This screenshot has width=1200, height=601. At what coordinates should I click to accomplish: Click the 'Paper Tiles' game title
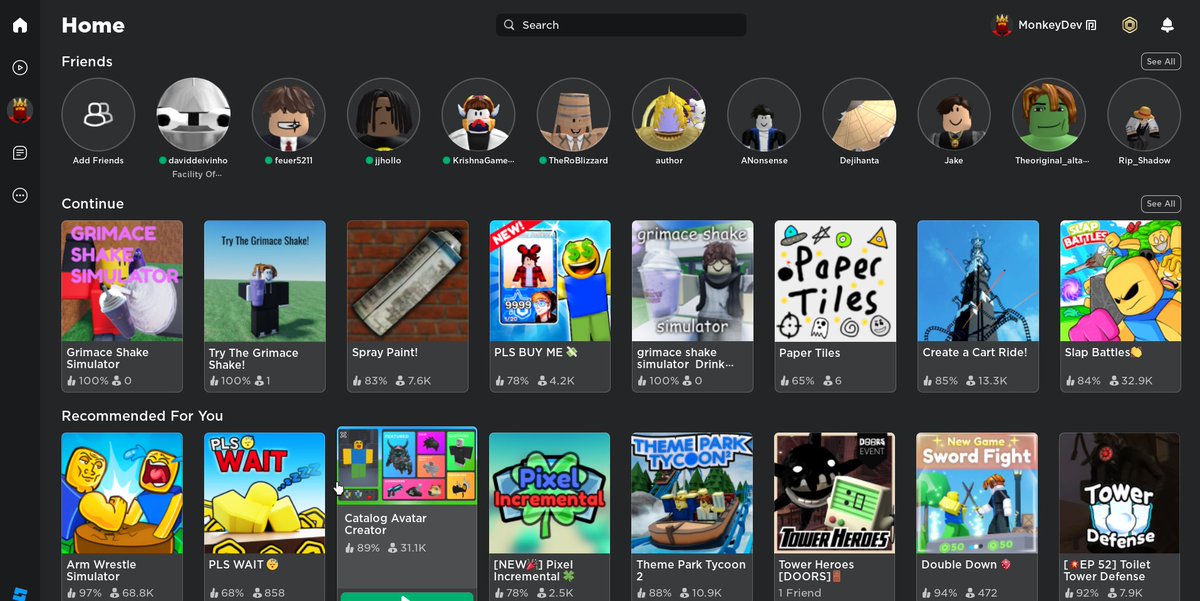(810, 353)
